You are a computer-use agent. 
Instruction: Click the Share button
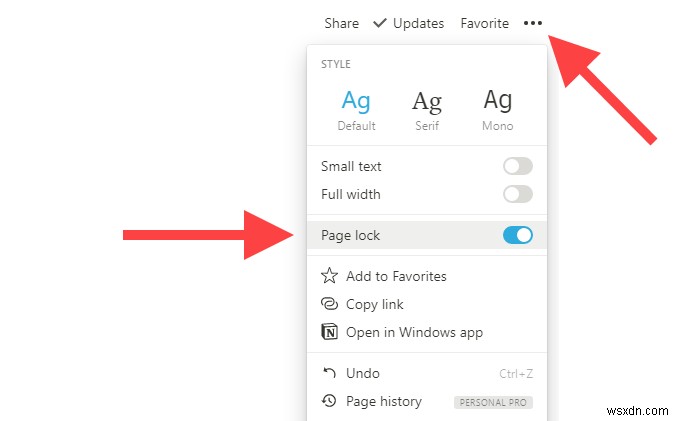341,23
